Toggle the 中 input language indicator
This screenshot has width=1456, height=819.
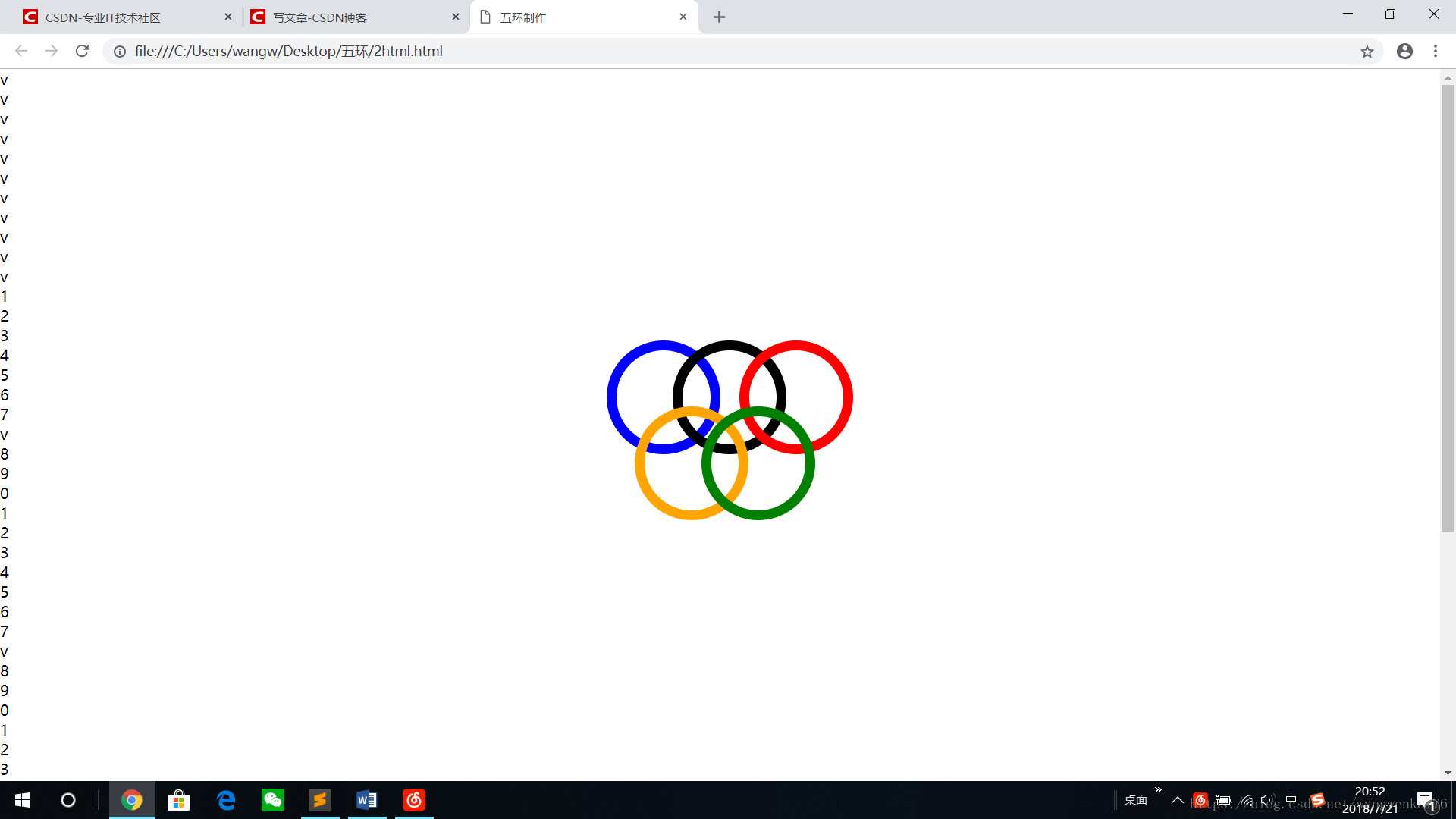tap(1291, 800)
